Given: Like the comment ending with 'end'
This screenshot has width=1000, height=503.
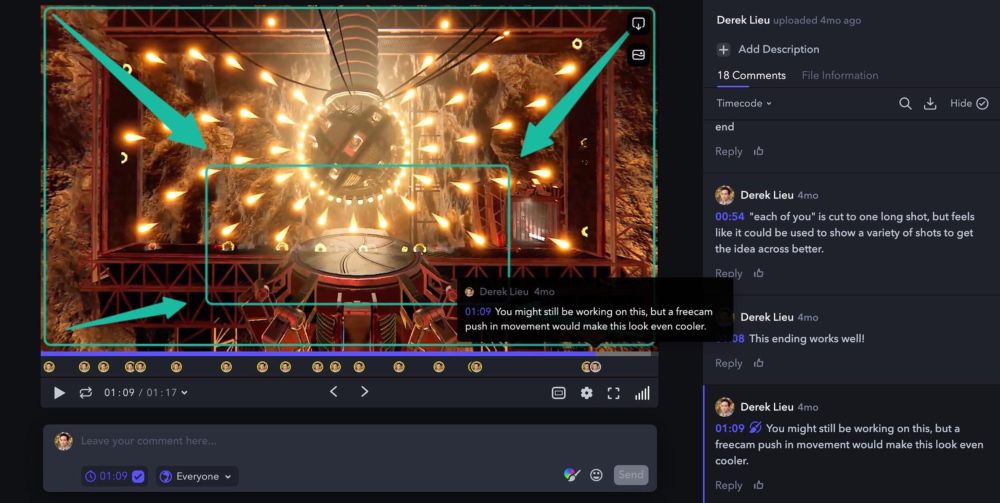Looking at the screenshot, I should tap(758, 151).
